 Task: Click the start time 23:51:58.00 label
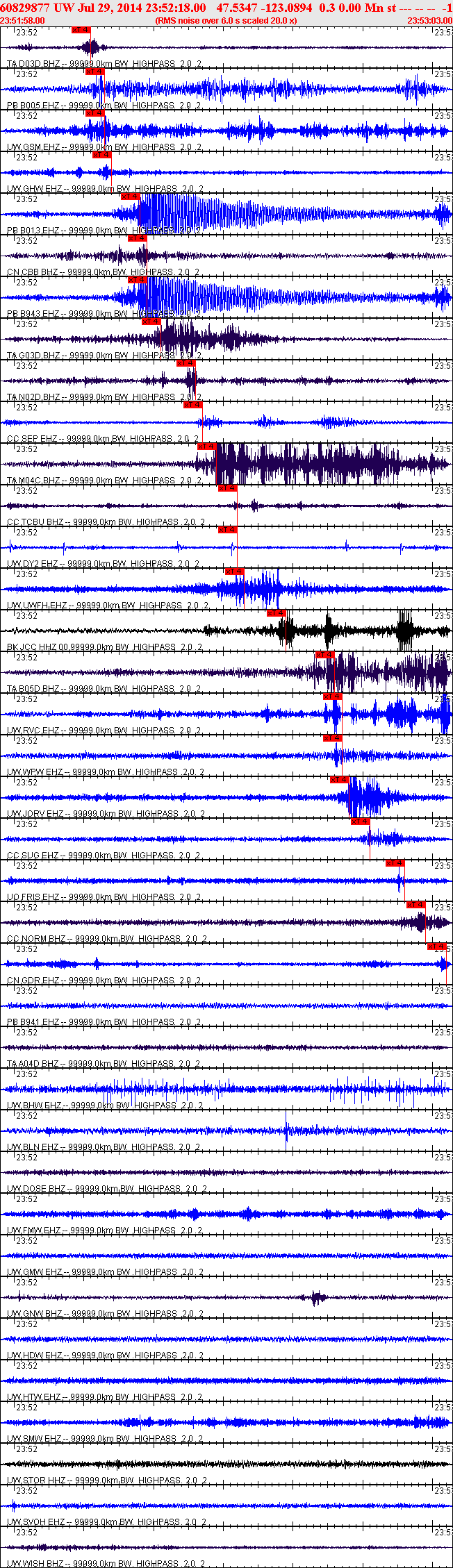point(22,21)
